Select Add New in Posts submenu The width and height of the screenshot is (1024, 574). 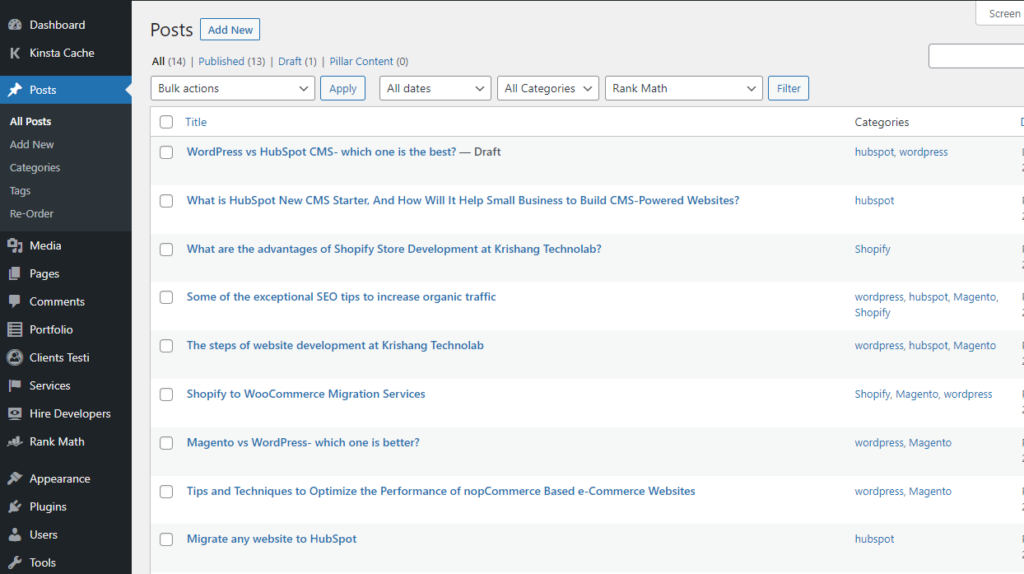(31, 144)
